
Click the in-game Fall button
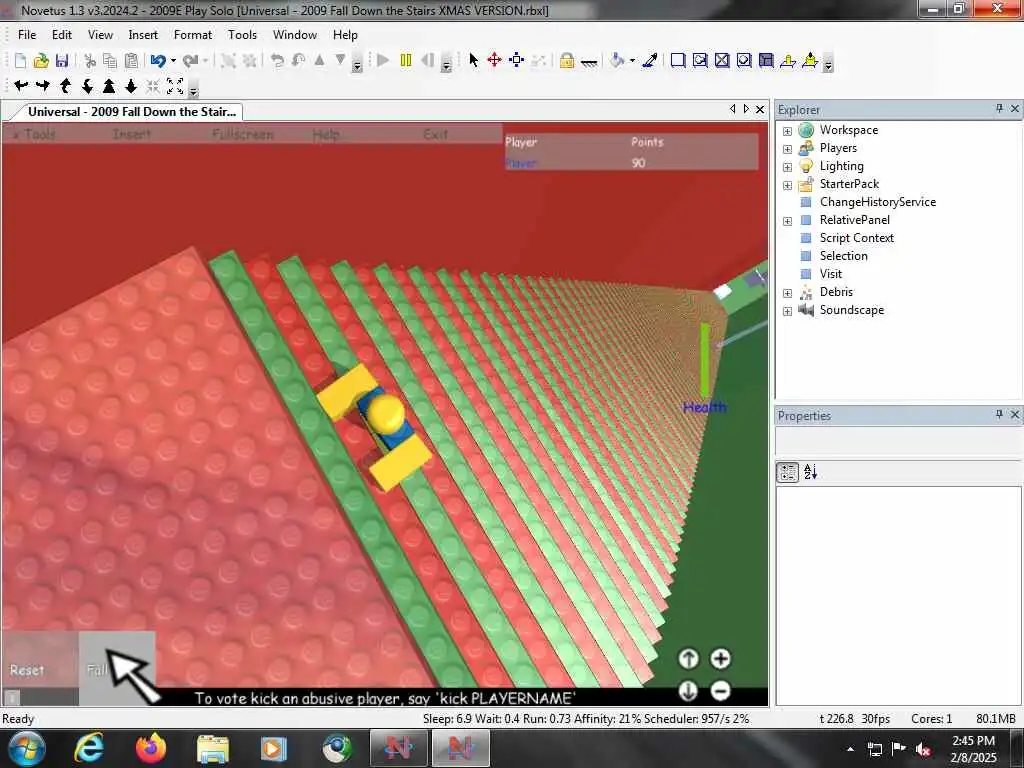point(118,669)
